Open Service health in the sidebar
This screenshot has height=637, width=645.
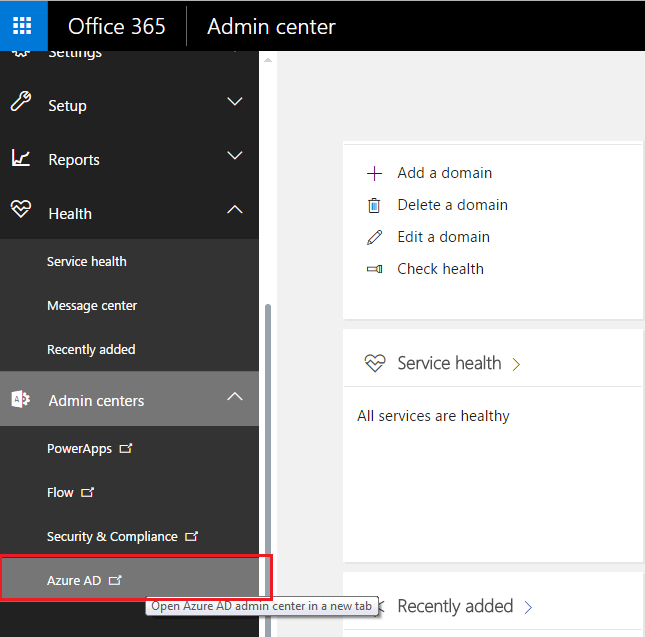(87, 262)
